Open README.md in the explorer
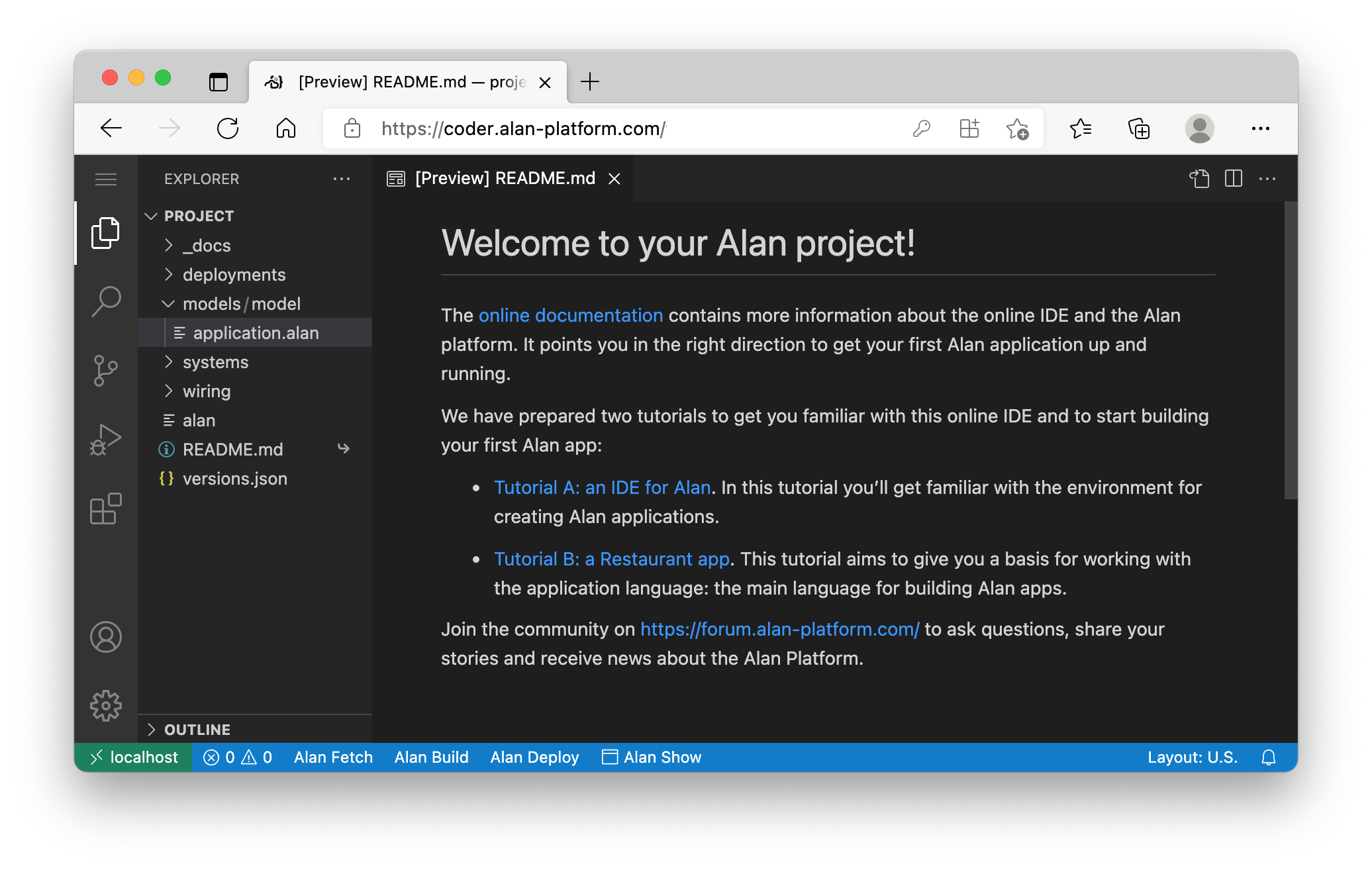1372x870 pixels. (255, 450)
